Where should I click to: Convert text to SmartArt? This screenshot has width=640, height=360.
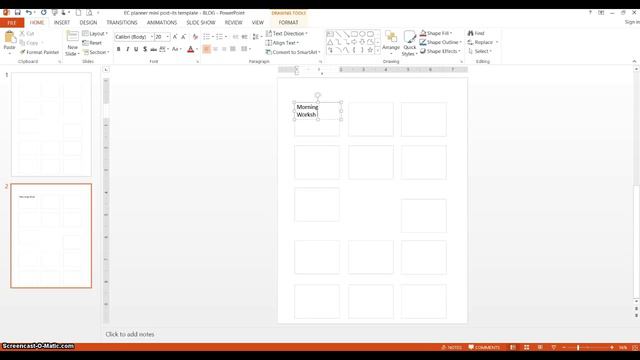pyautogui.click(x=293, y=52)
